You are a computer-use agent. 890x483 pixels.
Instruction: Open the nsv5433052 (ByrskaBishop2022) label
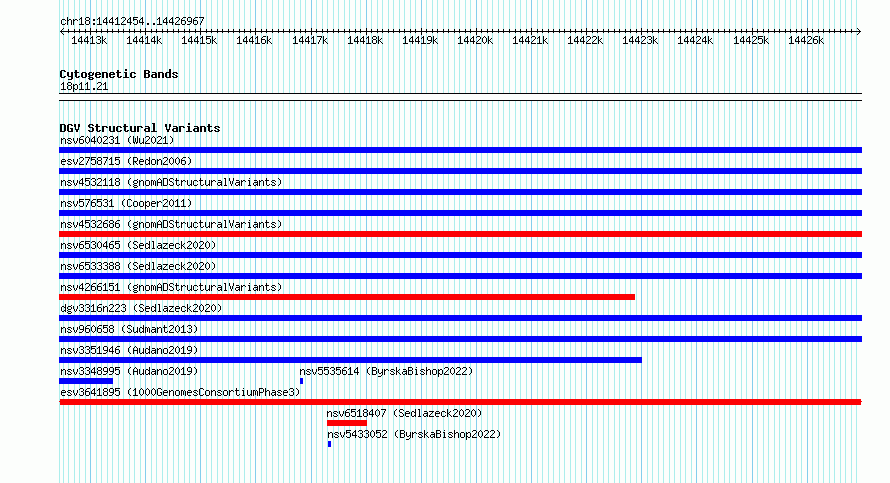click(x=414, y=434)
